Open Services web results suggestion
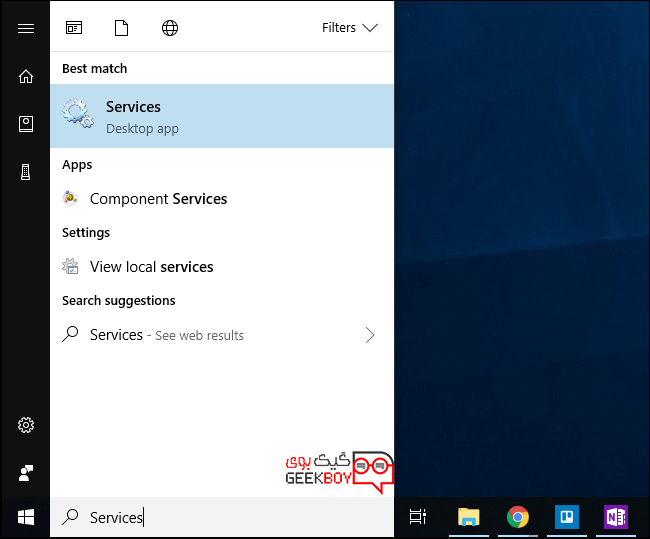650x539 pixels. [222, 335]
